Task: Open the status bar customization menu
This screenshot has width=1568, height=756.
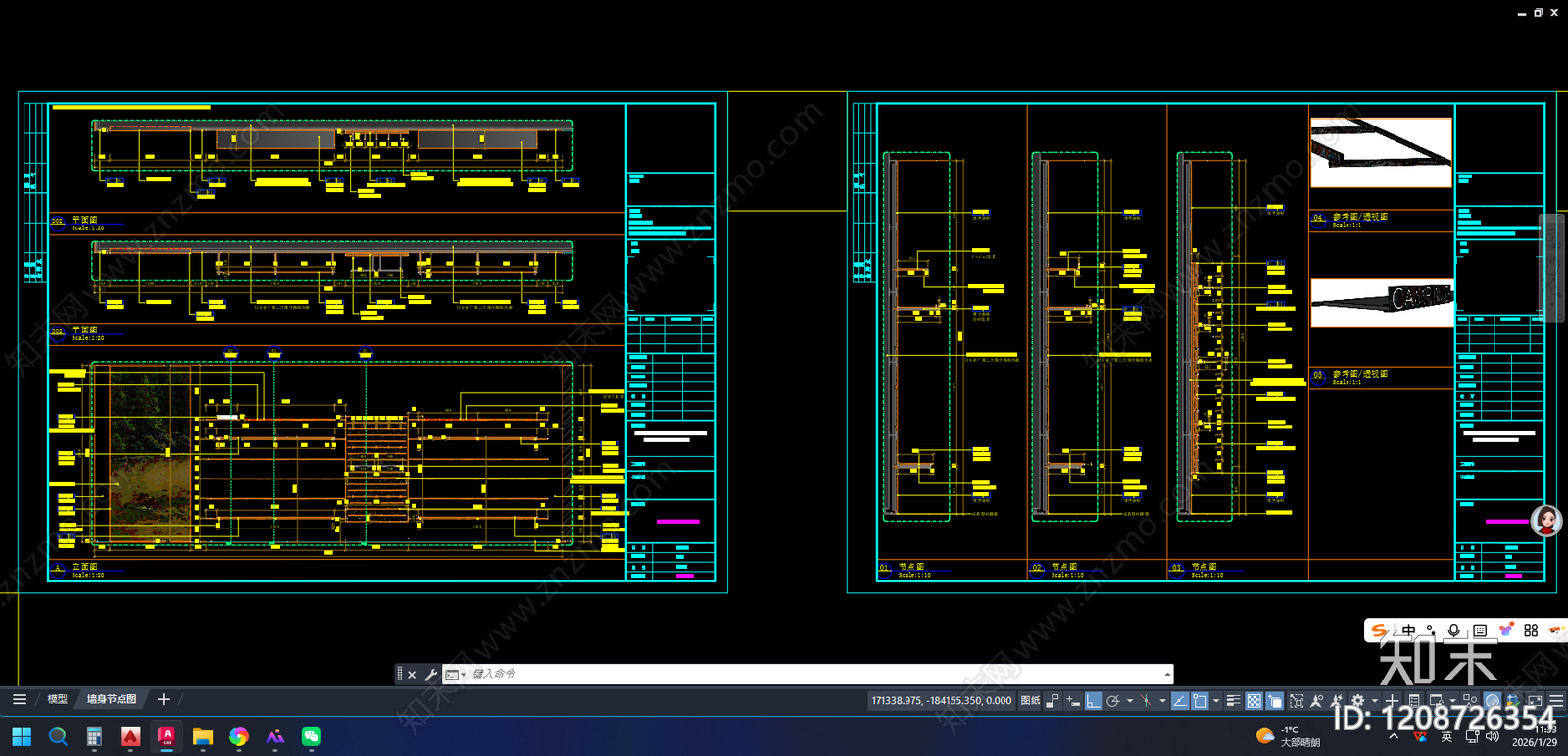Action: tap(1556, 701)
